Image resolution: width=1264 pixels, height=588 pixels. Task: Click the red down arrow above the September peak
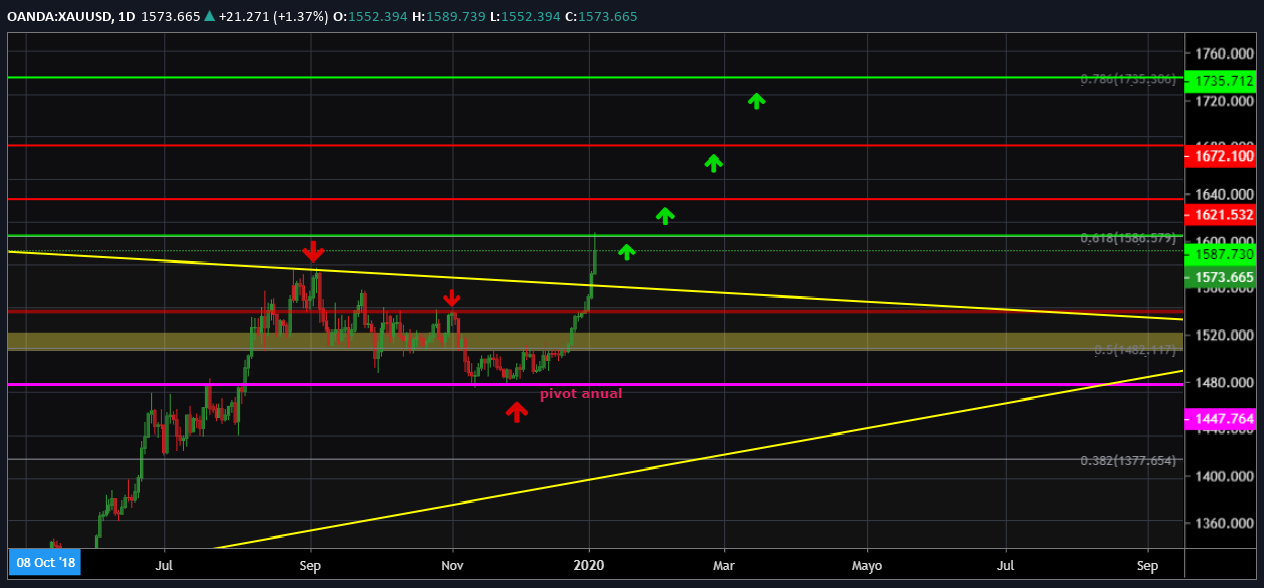click(314, 251)
